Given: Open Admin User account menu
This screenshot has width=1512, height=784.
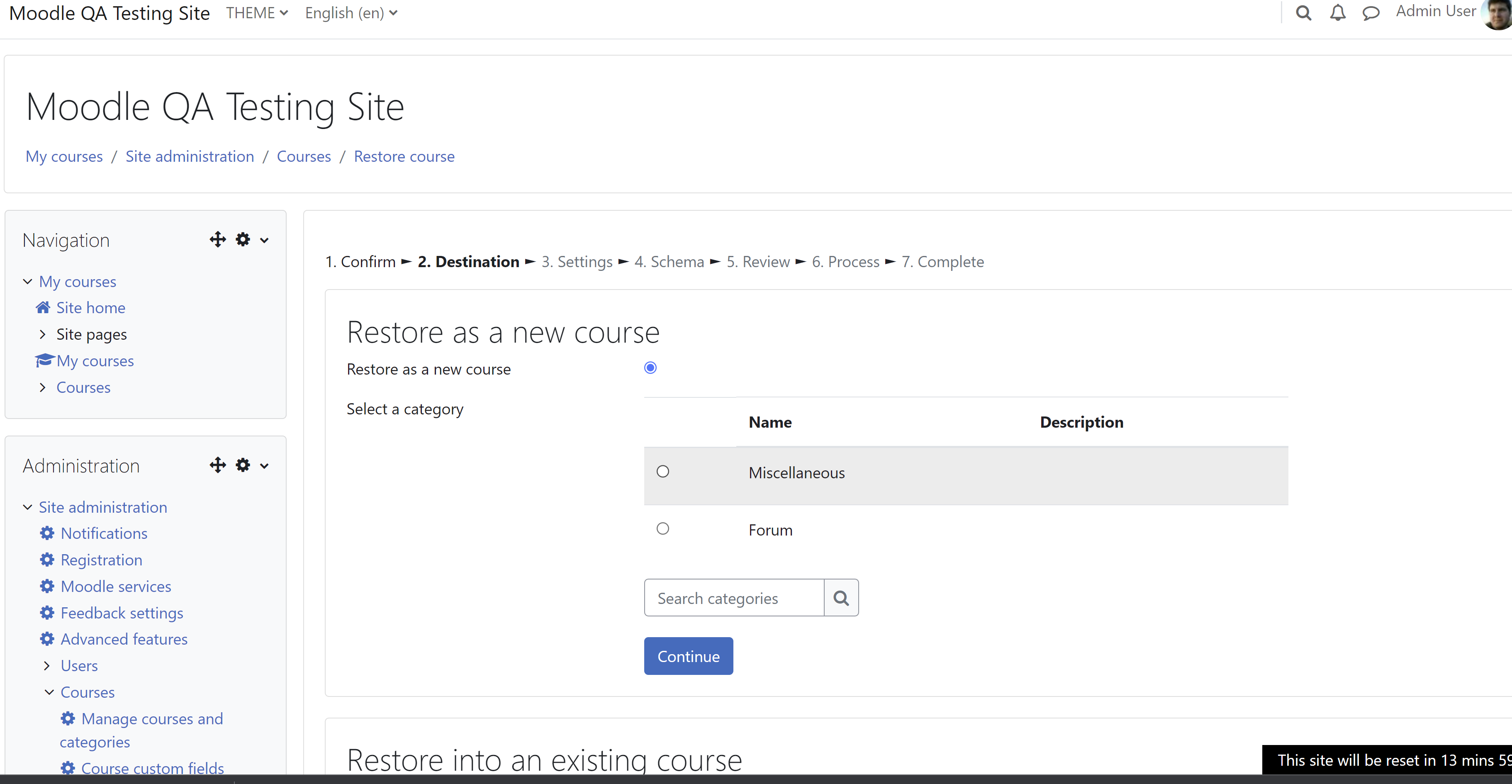Looking at the screenshot, I should [x=1436, y=11].
